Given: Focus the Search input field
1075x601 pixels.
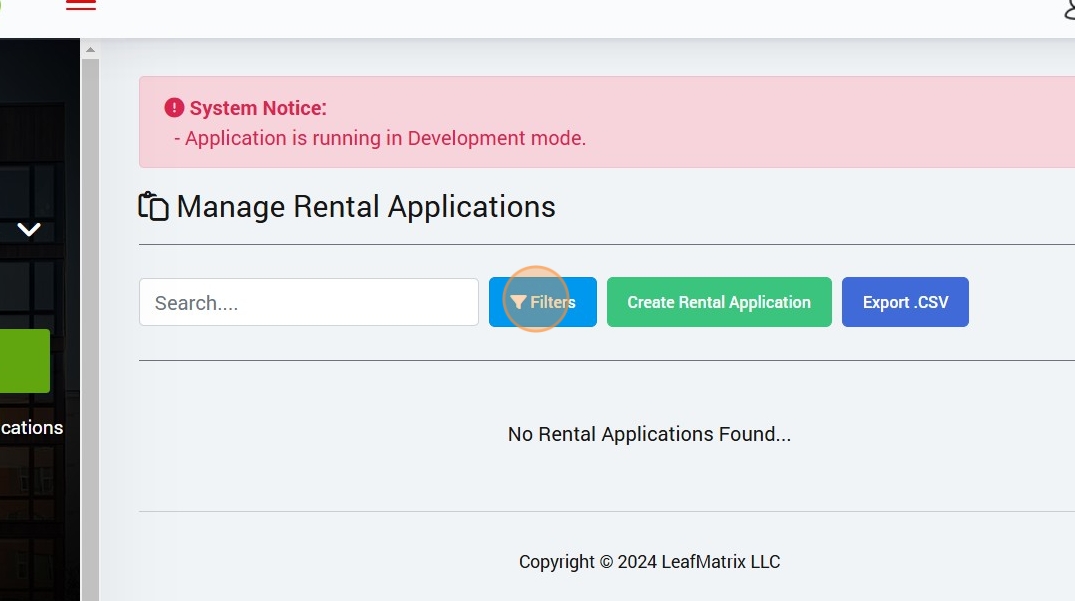Looking at the screenshot, I should tap(308, 302).
